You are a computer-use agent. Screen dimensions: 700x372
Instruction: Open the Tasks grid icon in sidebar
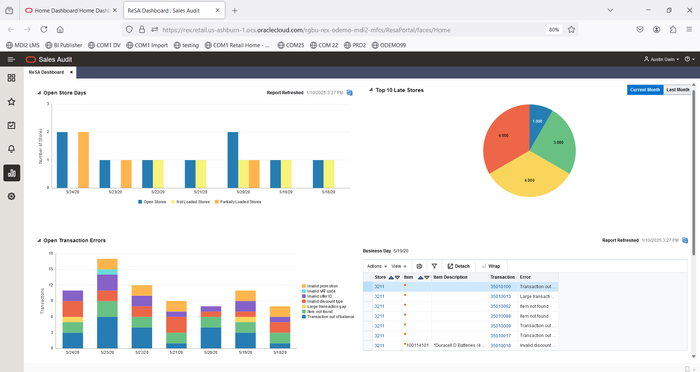click(x=12, y=78)
